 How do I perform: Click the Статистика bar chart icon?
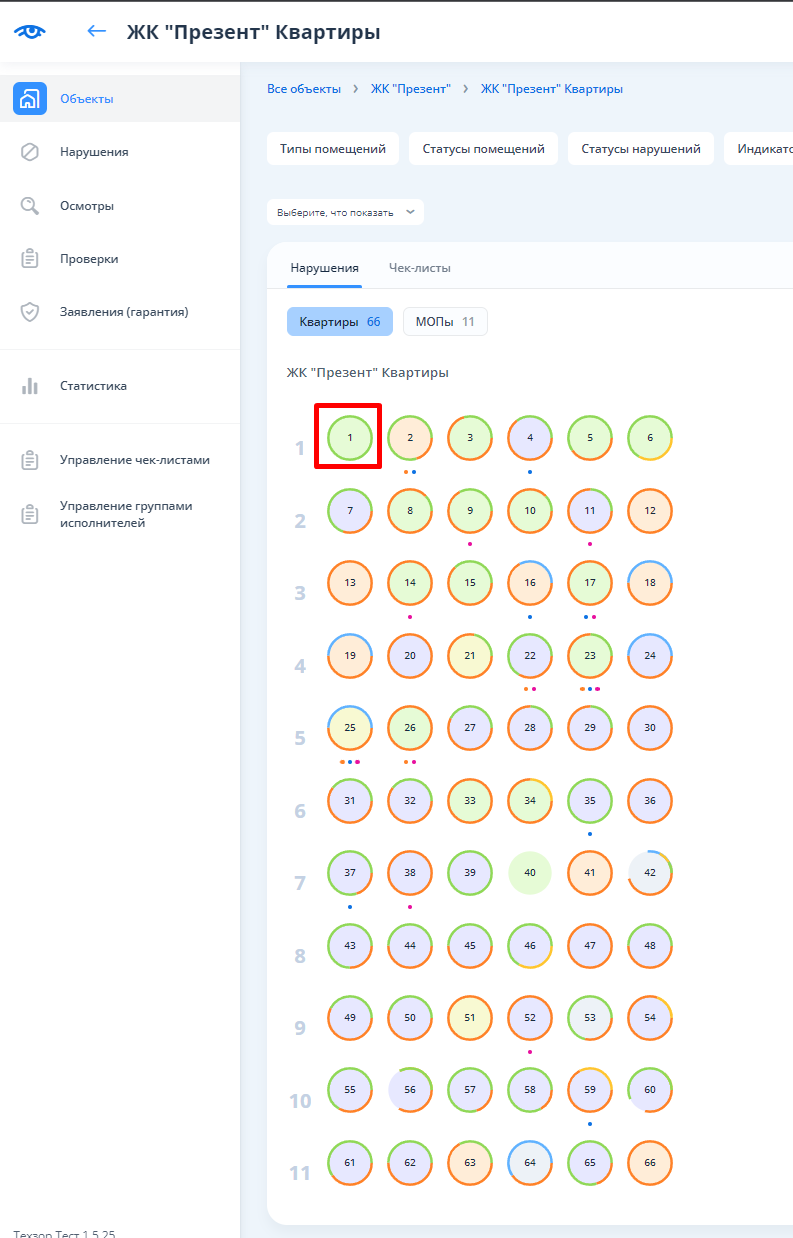[30, 386]
